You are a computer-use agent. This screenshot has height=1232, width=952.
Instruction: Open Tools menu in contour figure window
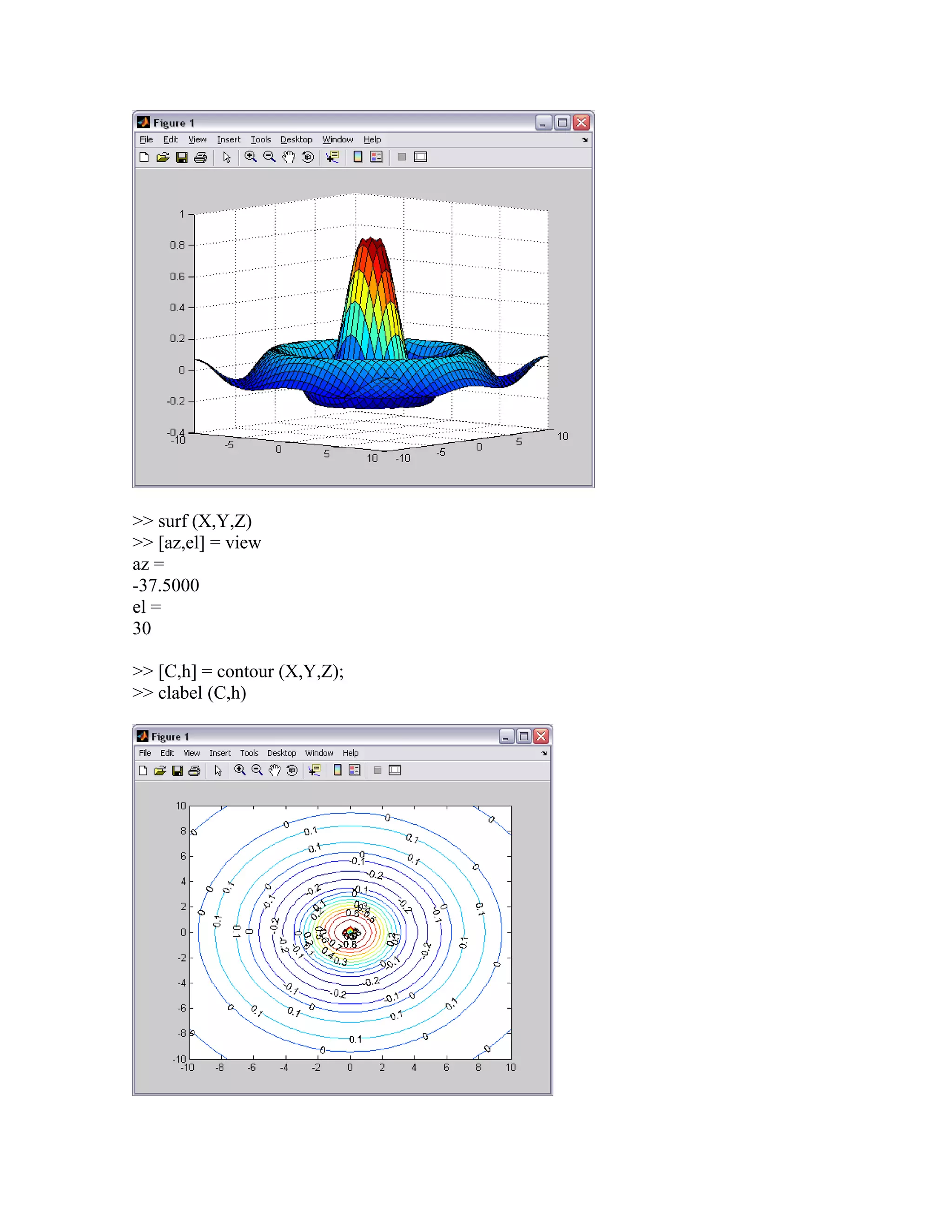[249, 753]
